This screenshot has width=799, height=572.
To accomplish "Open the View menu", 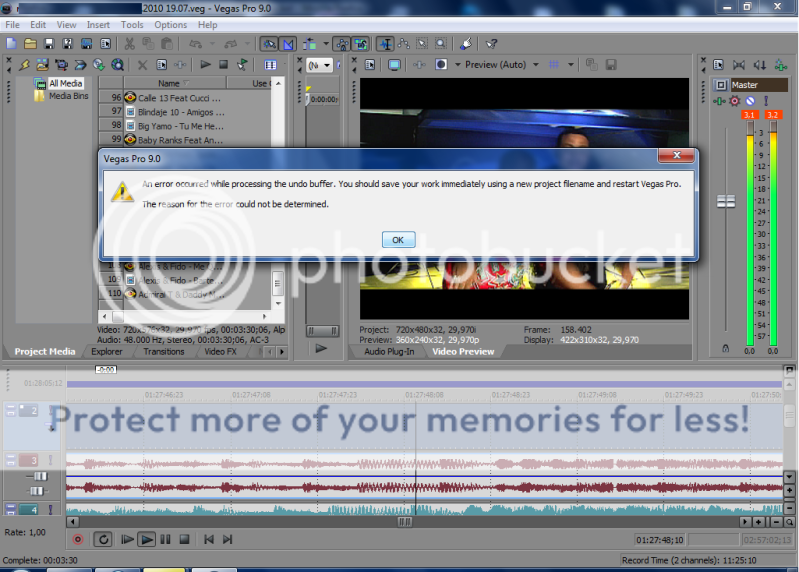I will click(x=66, y=24).
